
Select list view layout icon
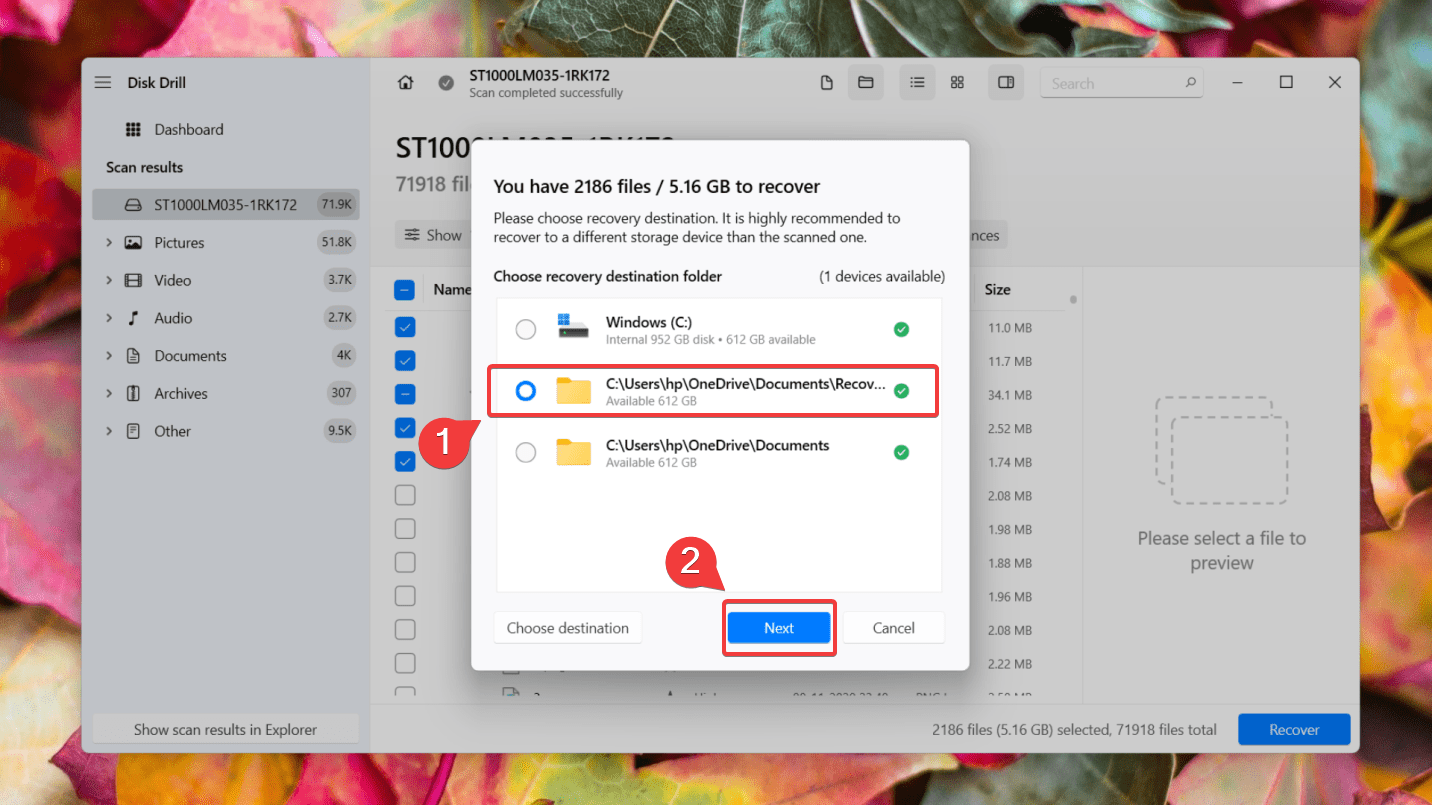pos(917,83)
